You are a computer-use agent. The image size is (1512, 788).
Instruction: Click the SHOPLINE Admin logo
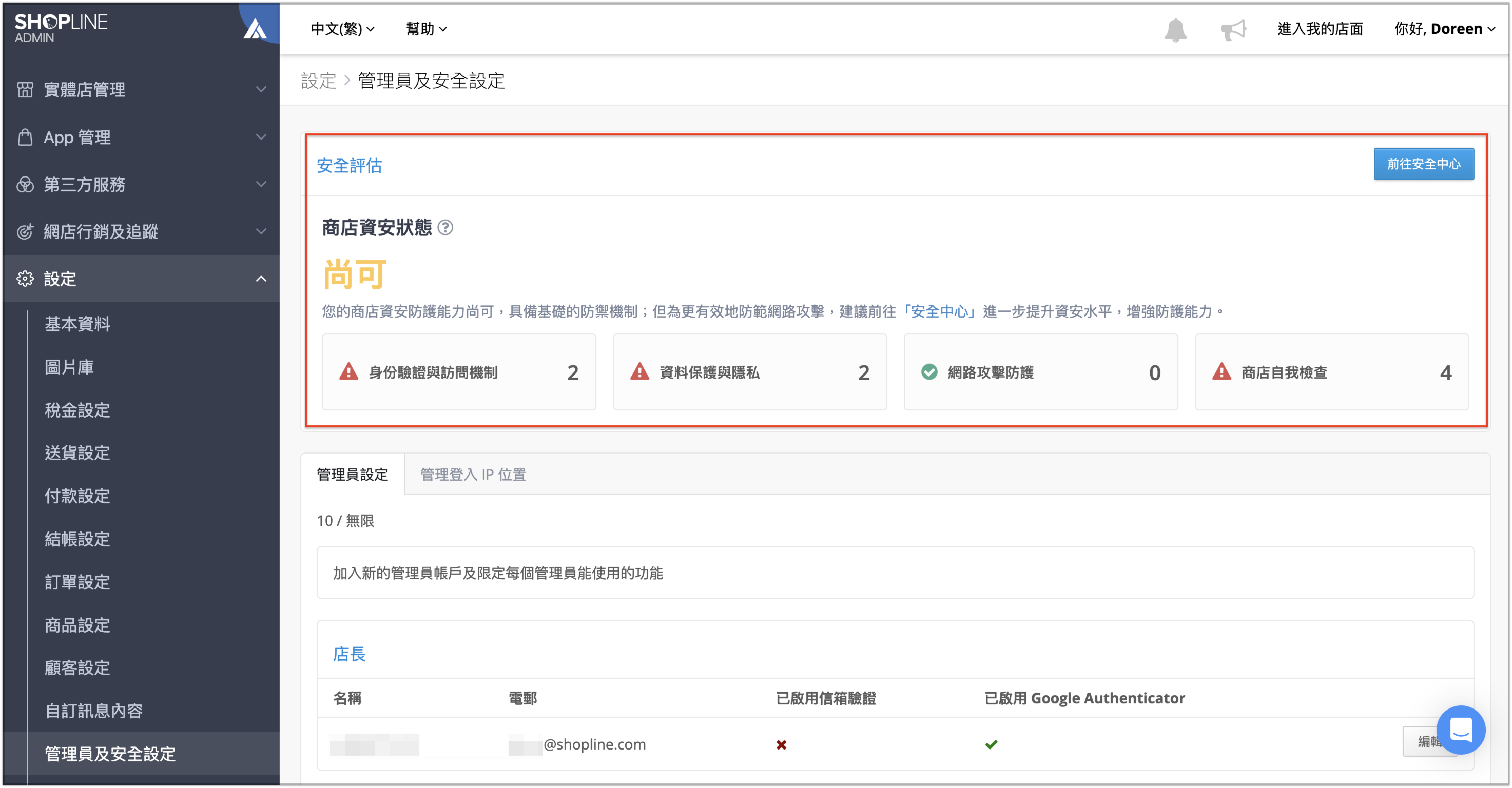tap(61, 28)
